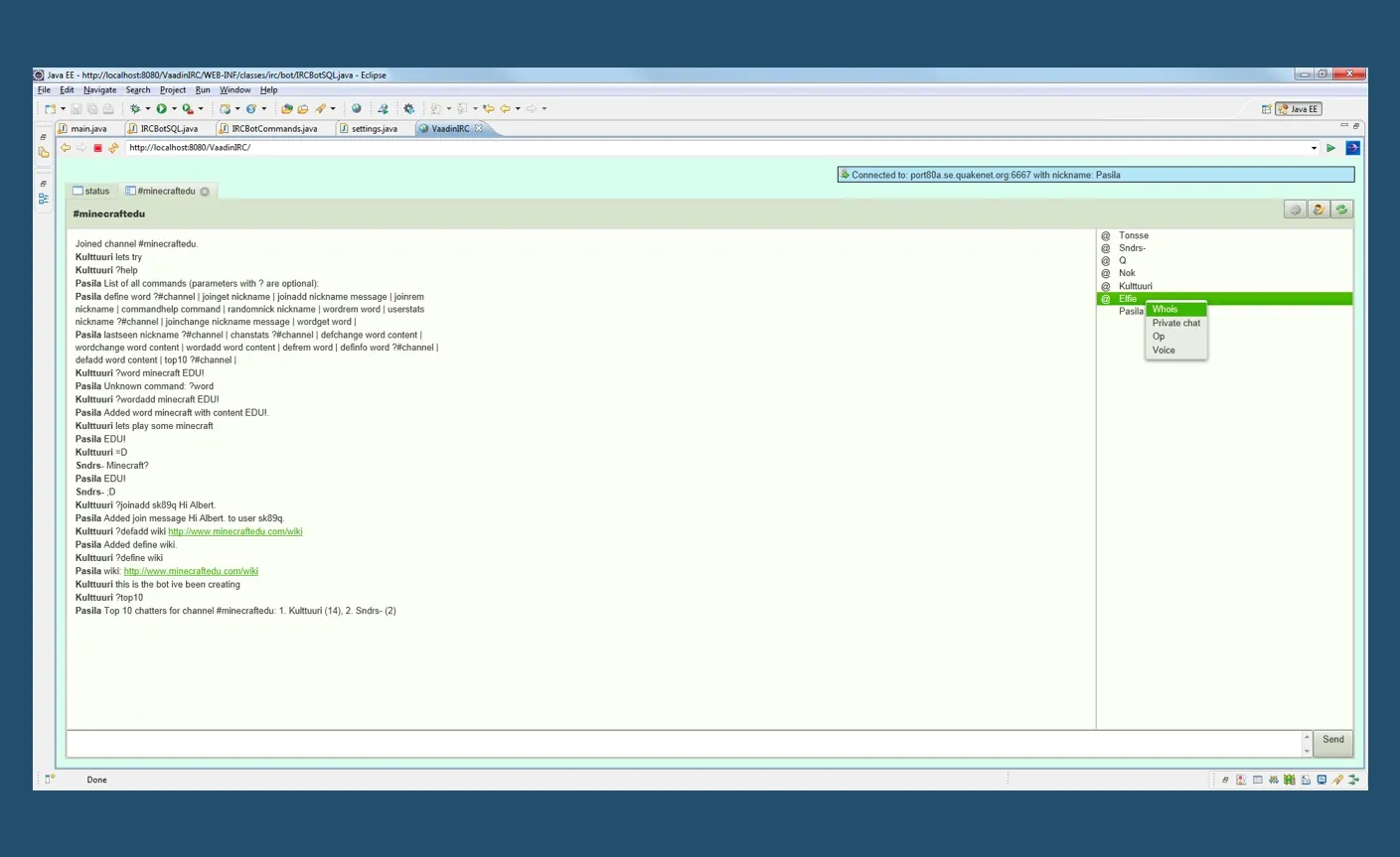Select Whois from the context menu
Screen dimensions: 1400x857
pyautogui.click(x=1176, y=309)
